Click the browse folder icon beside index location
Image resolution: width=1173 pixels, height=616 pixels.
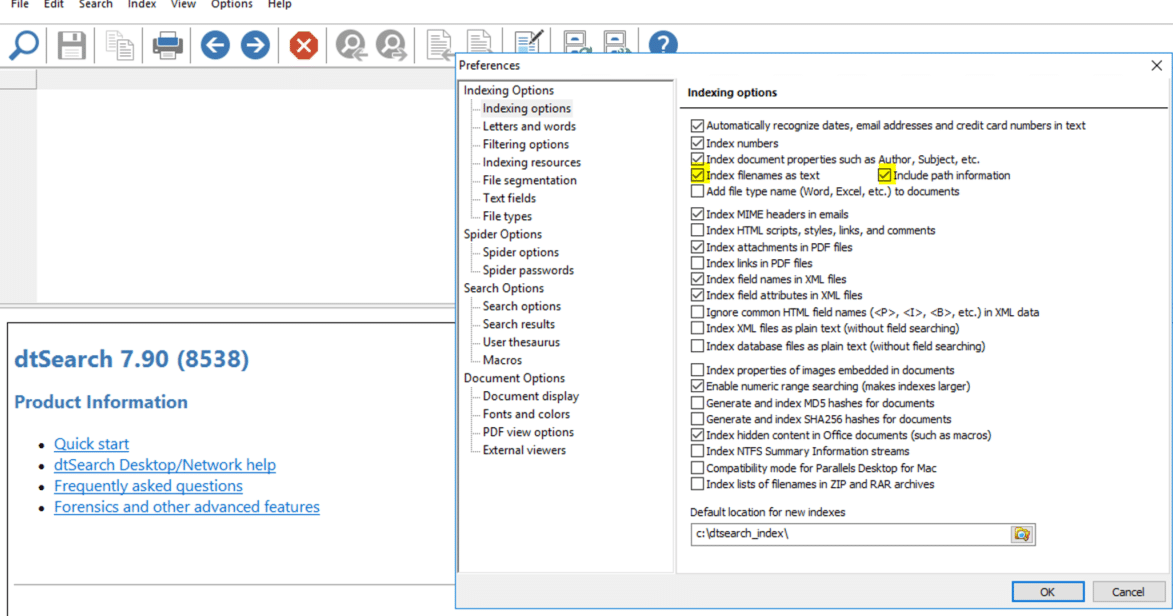pos(1021,534)
